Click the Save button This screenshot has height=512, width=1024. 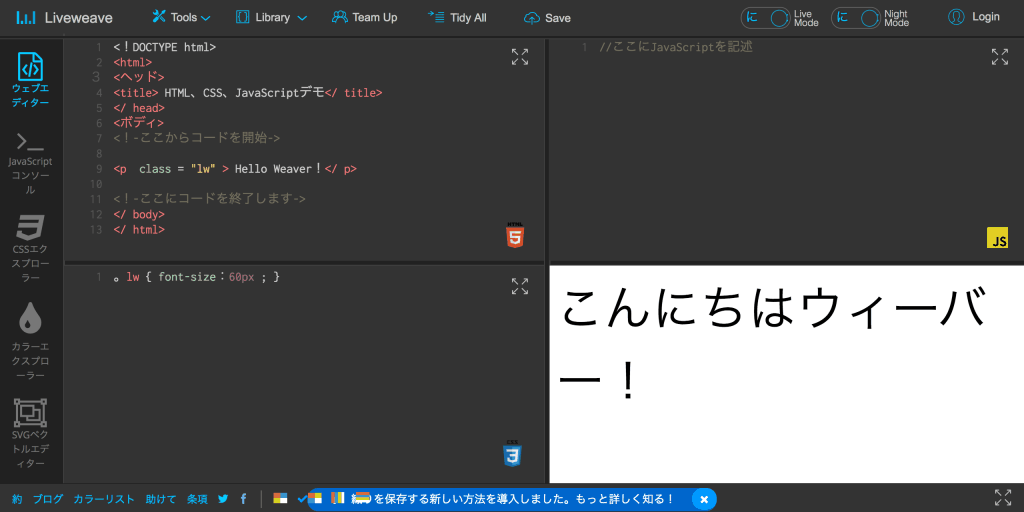(x=548, y=17)
